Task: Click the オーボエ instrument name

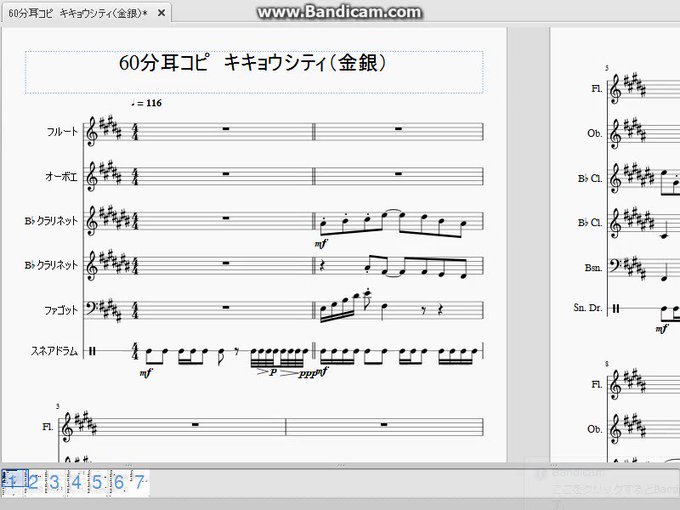Action: [62, 177]
